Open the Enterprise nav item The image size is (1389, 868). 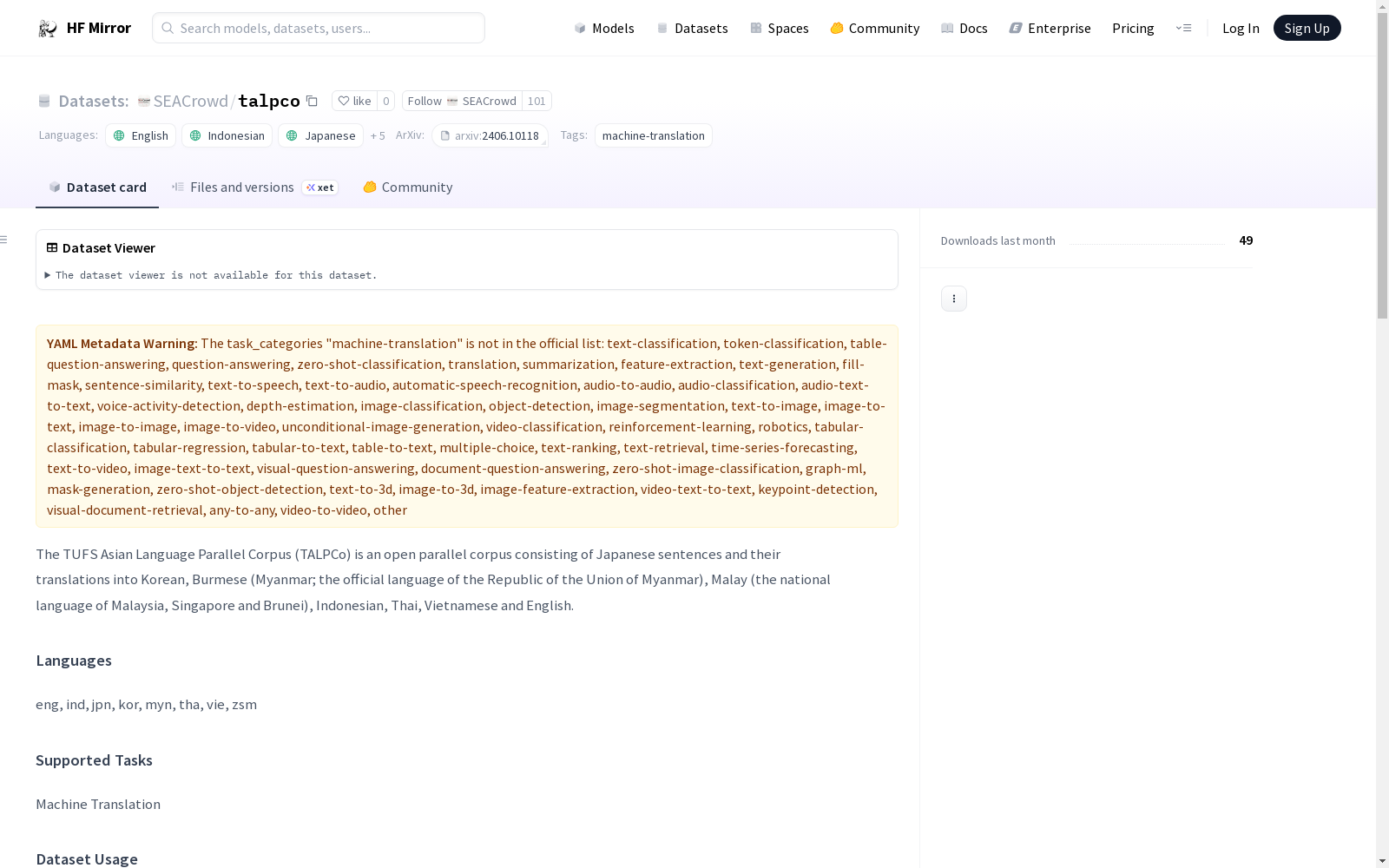pos(1050,28)
